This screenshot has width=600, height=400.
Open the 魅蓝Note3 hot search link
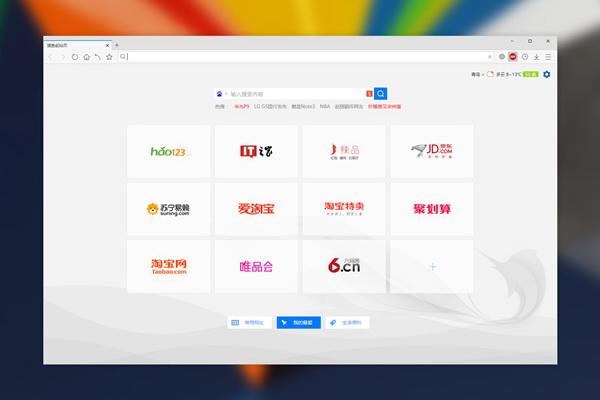(303, 106)
